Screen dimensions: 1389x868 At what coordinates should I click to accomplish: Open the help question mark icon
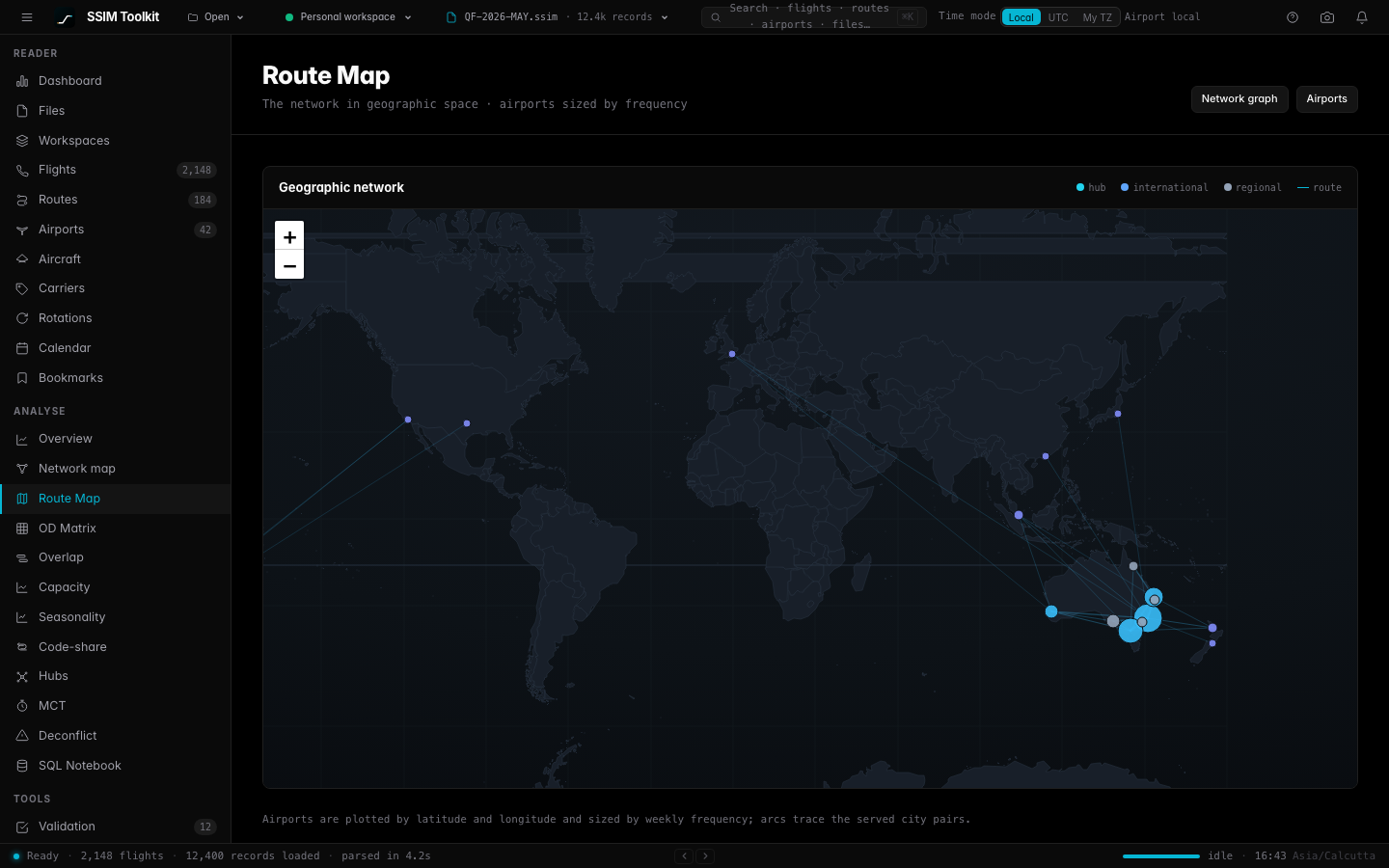[x=1293, y=17]
